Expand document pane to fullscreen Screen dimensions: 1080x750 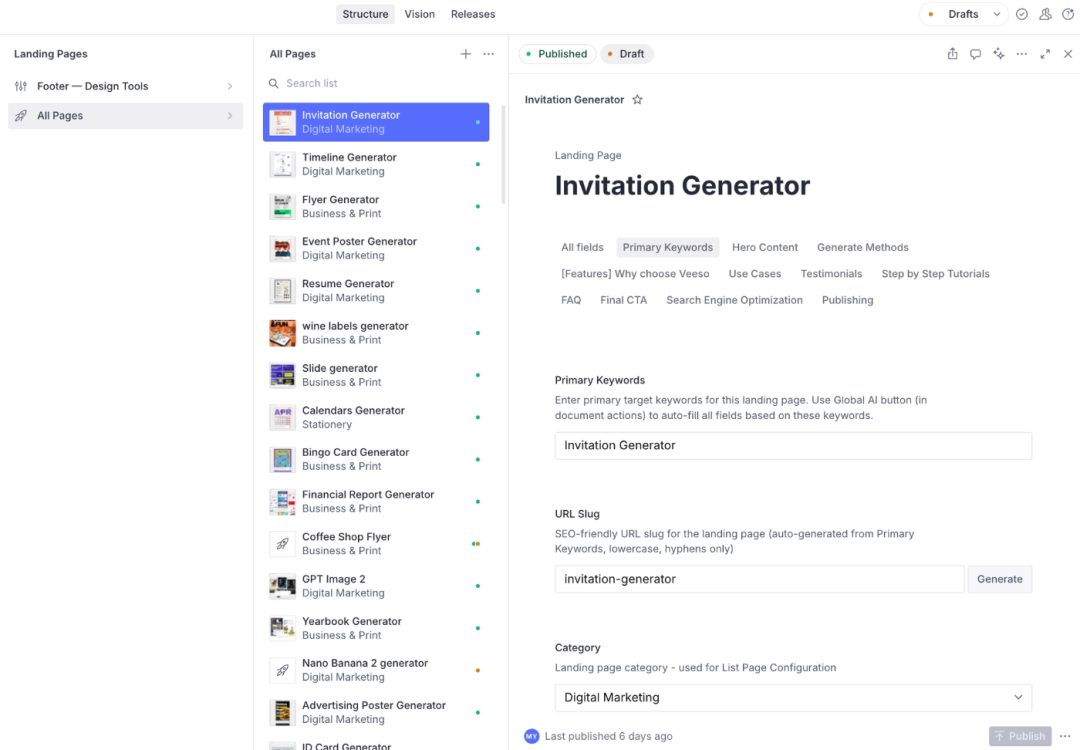[x=1045, y=54]
